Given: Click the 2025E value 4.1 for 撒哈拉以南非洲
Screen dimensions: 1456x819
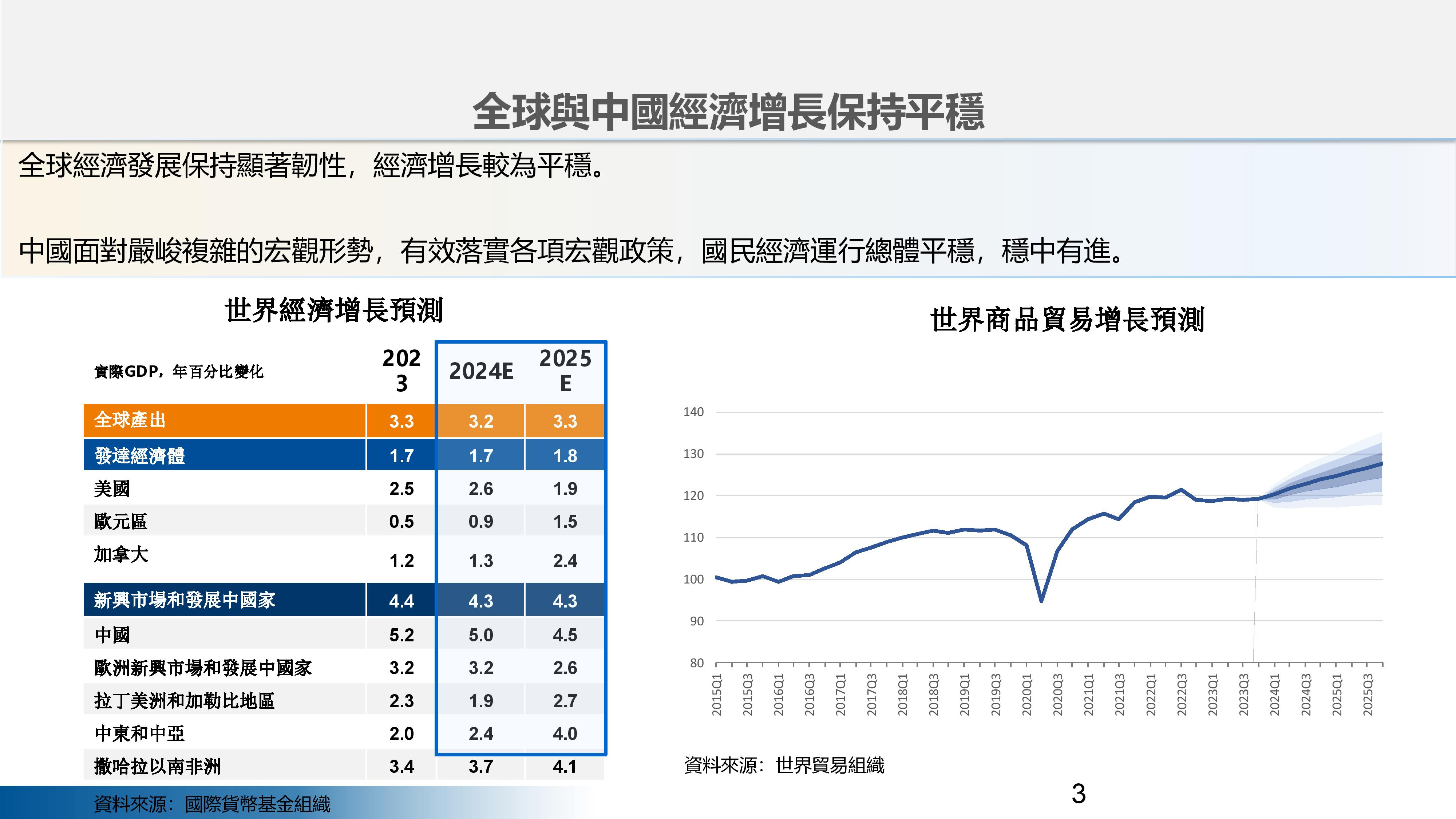Looking at the screenshot, I should 565,767.
